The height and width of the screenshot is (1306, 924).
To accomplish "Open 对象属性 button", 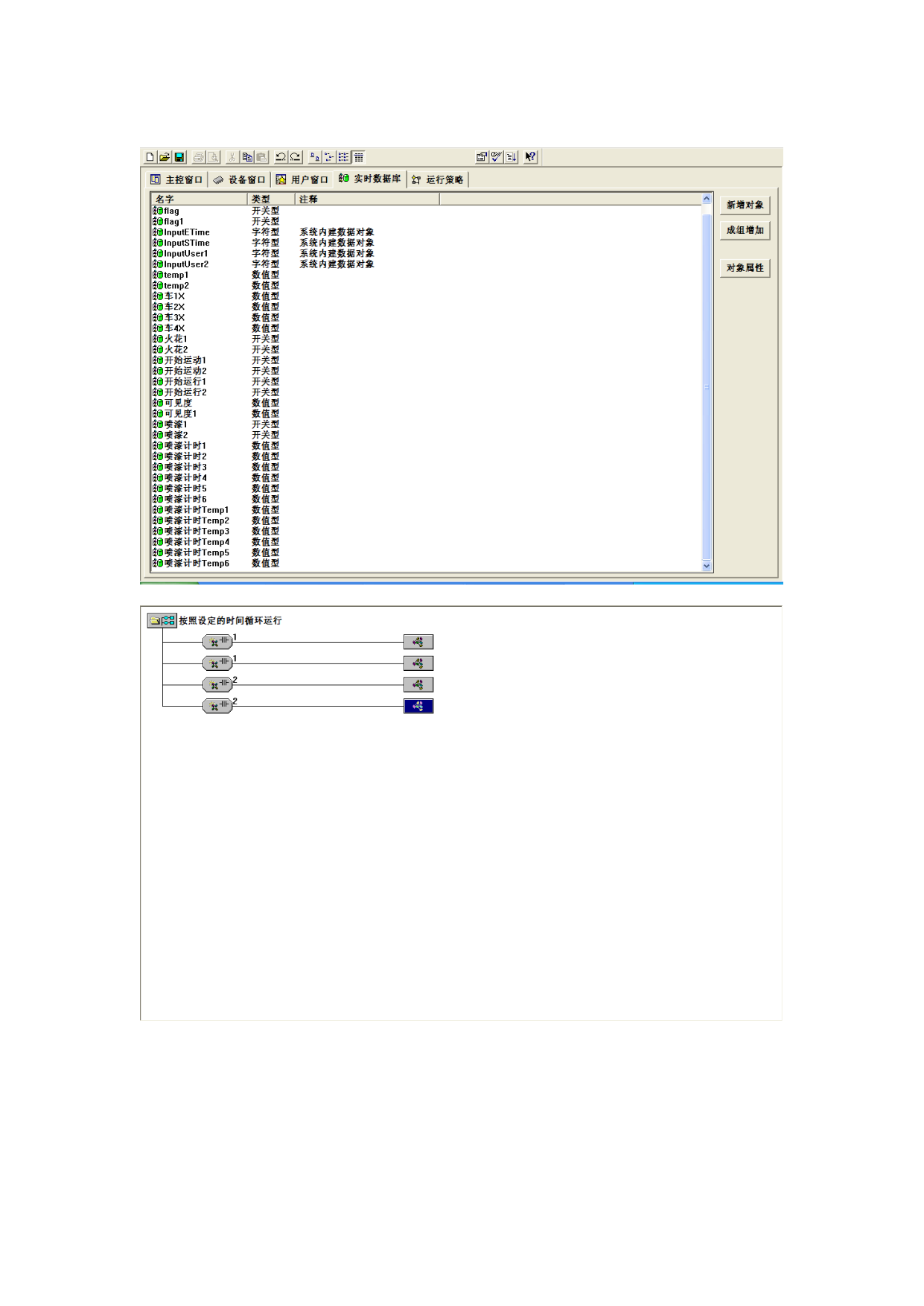I will click(745, 268).
